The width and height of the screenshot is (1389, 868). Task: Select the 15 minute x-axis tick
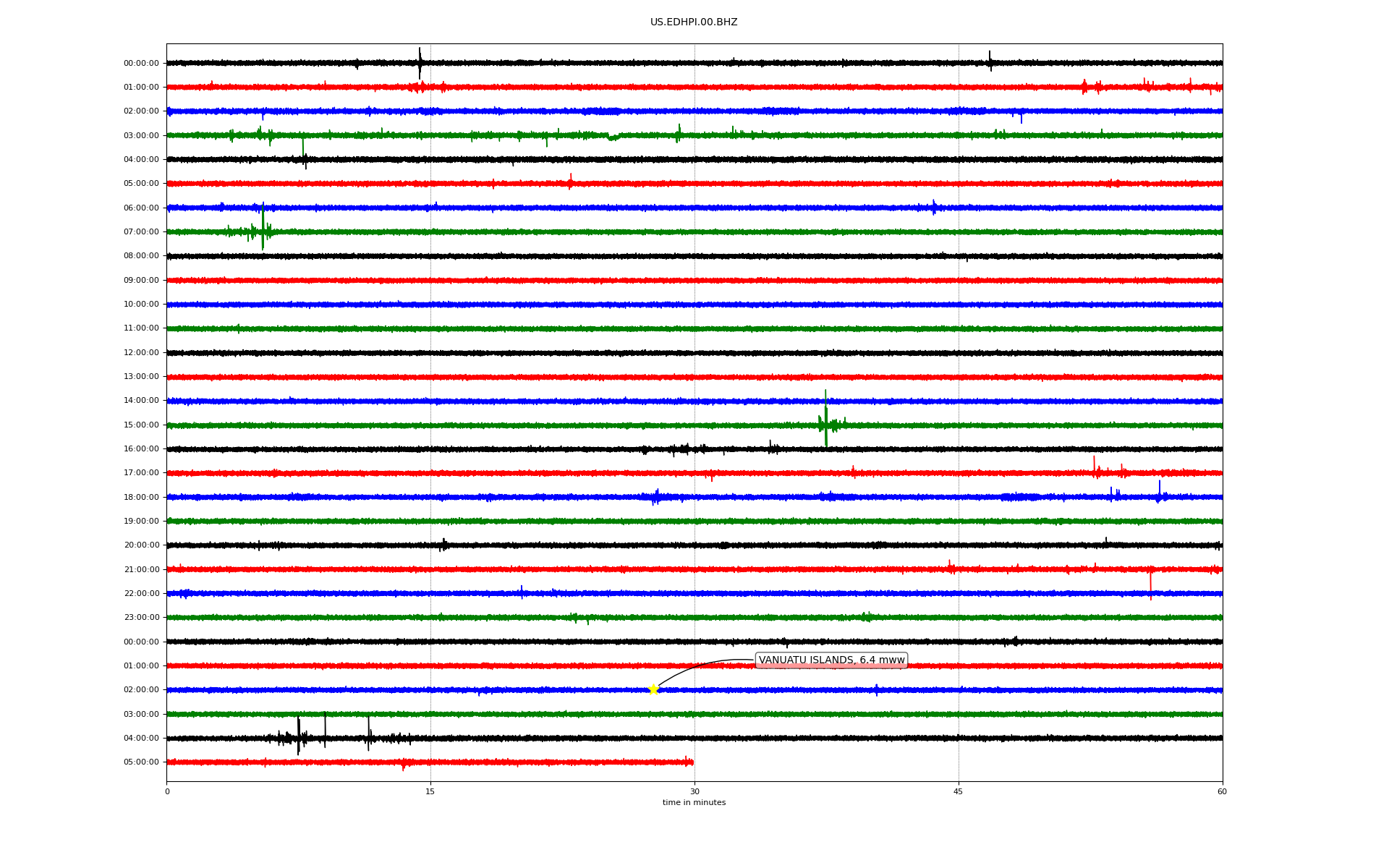pos(430,791)
